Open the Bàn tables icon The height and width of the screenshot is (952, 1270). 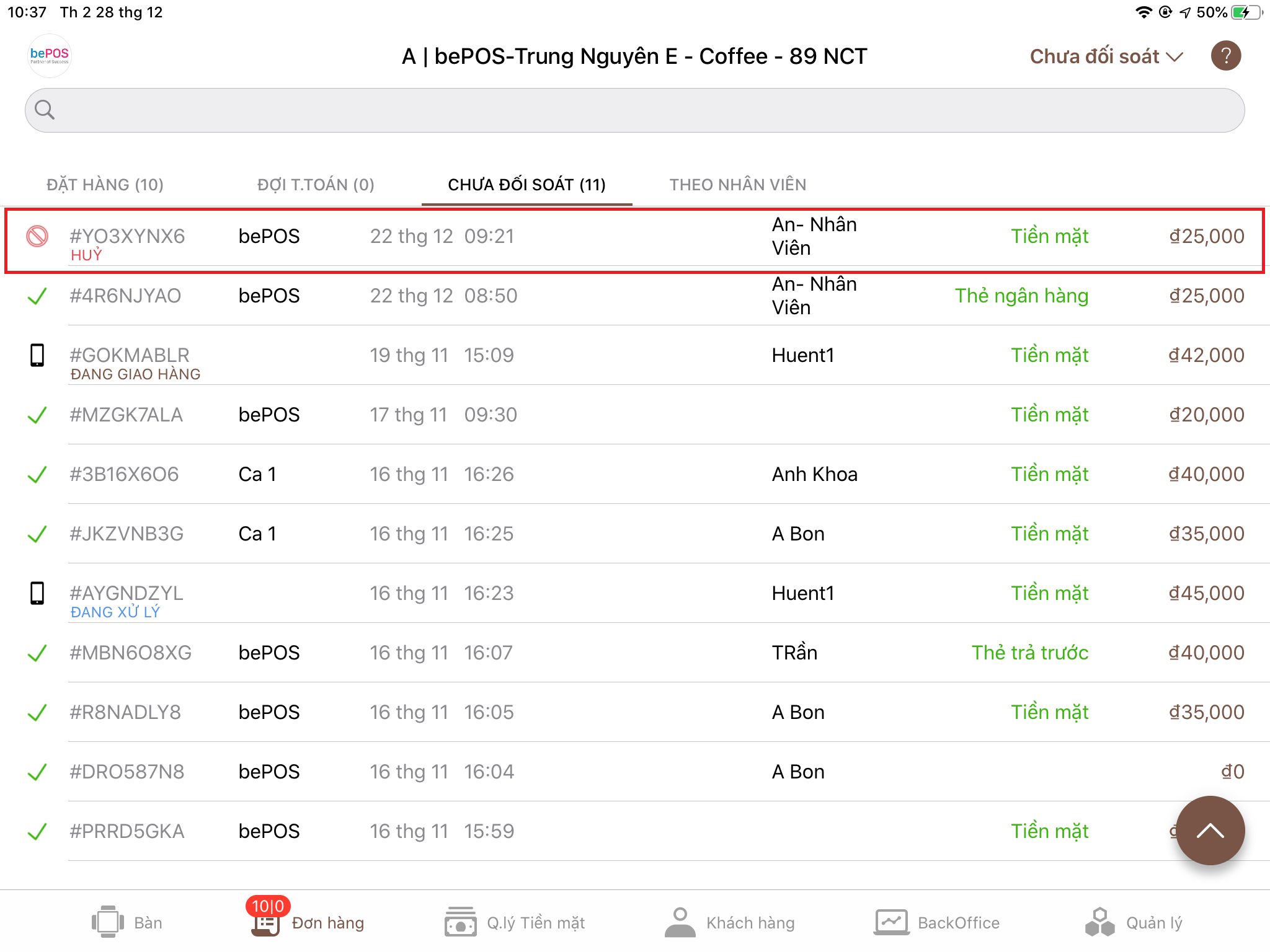coord(108,922)
